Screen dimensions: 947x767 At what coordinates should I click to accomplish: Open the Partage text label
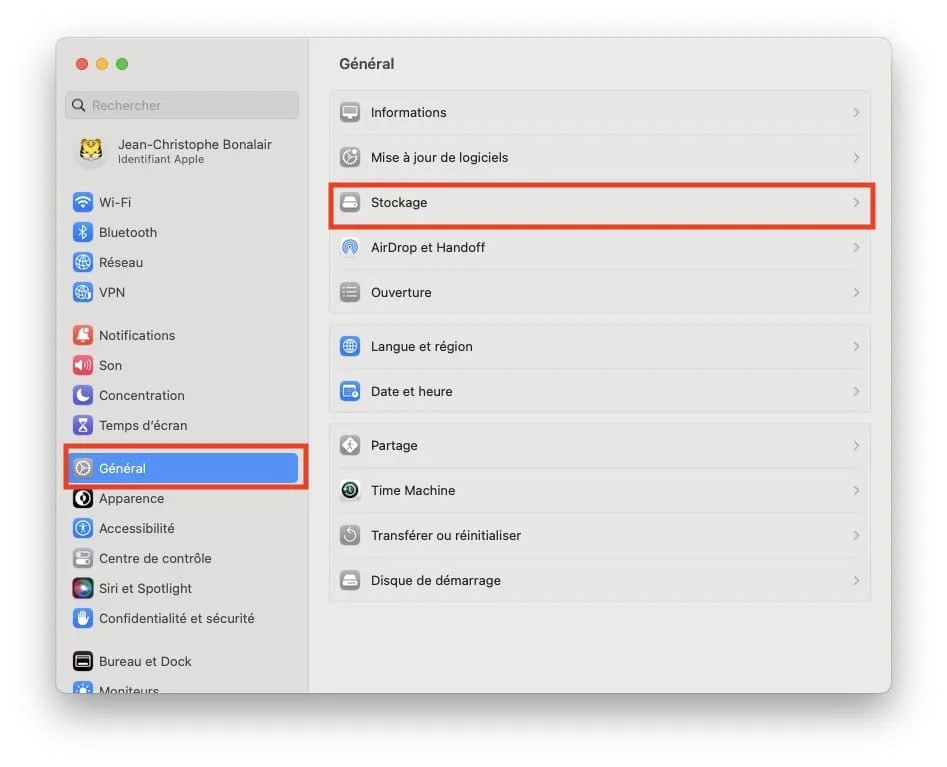(394, 446)
